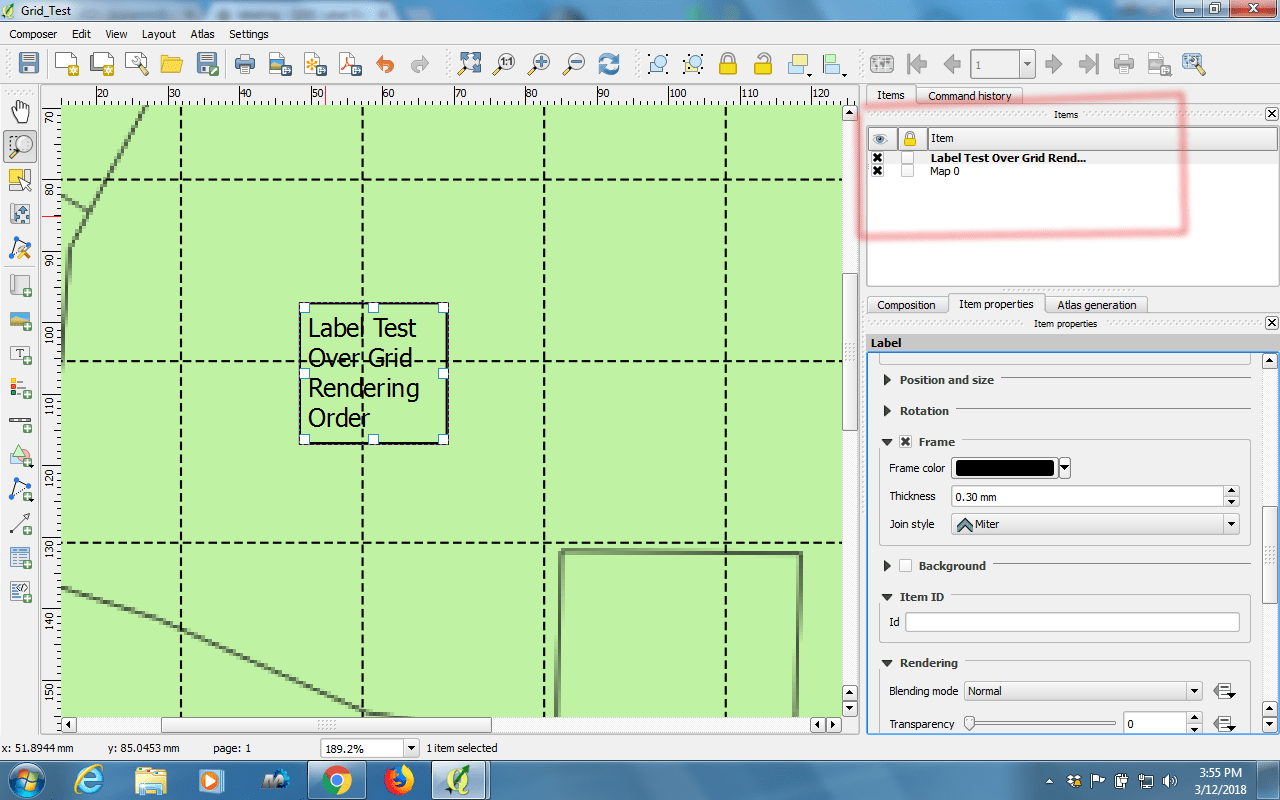
Task: Open the Layout menu
Action: [x=158, y=33]
